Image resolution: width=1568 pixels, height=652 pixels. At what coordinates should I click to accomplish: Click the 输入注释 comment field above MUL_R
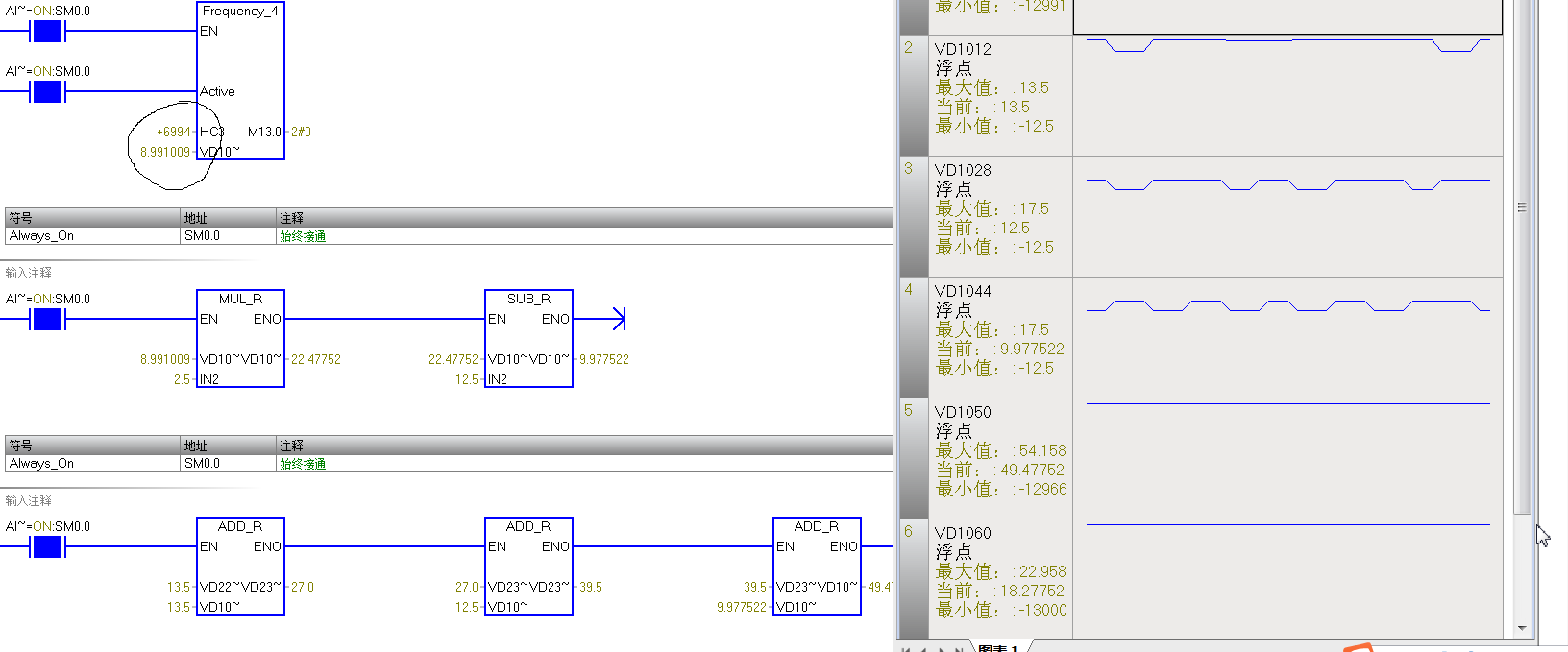click(x=29, y=273)
